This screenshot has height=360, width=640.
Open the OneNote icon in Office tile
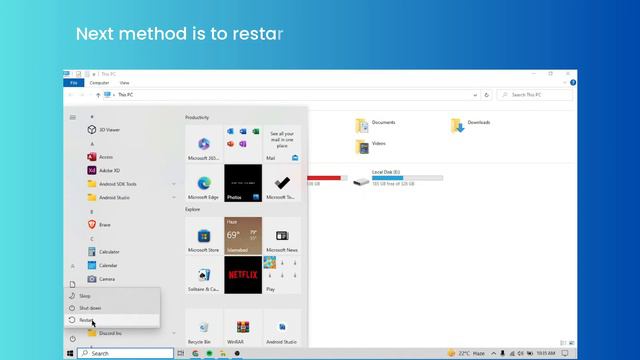243,144
